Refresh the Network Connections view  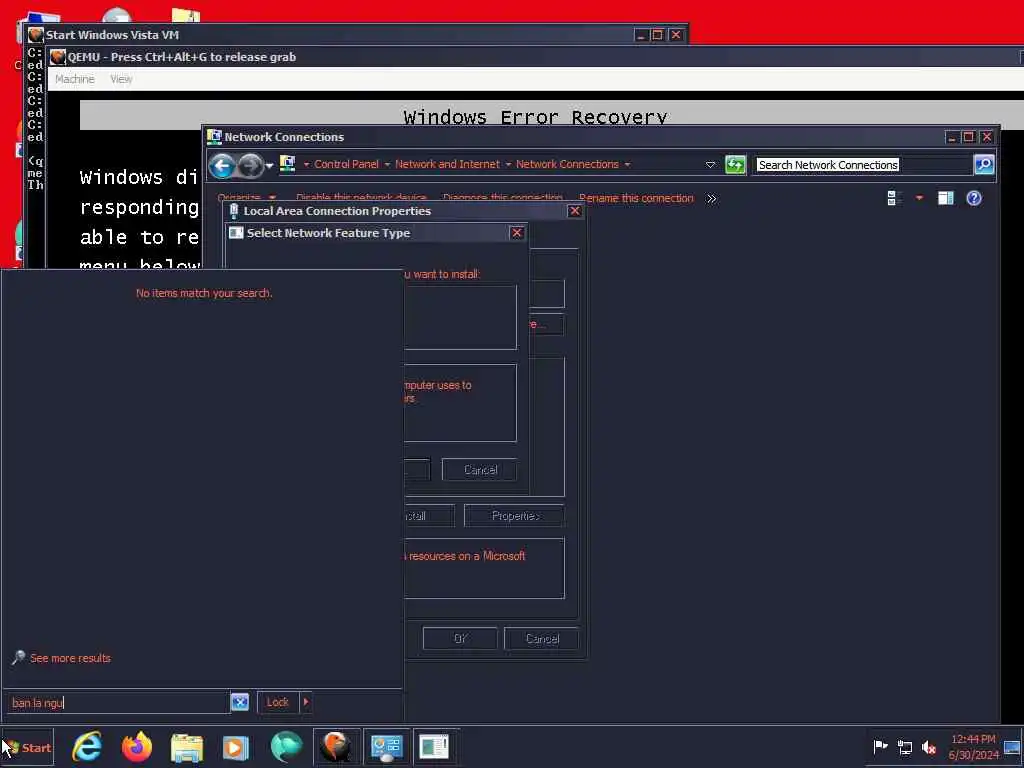[x=735, y=165]
